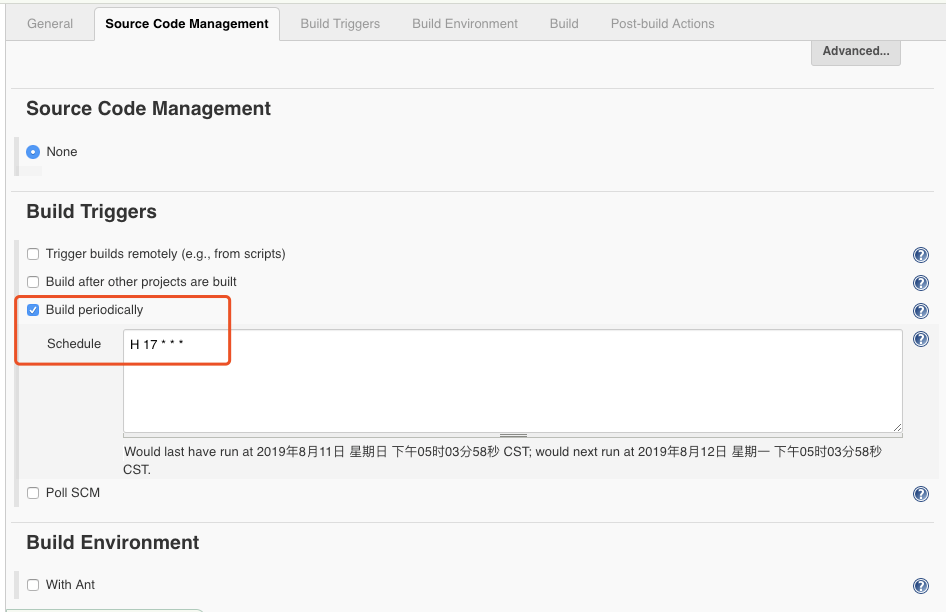Tick the With Ant checkbox
Viewport: 946px width, 612px height.
[x=33, y=585]
